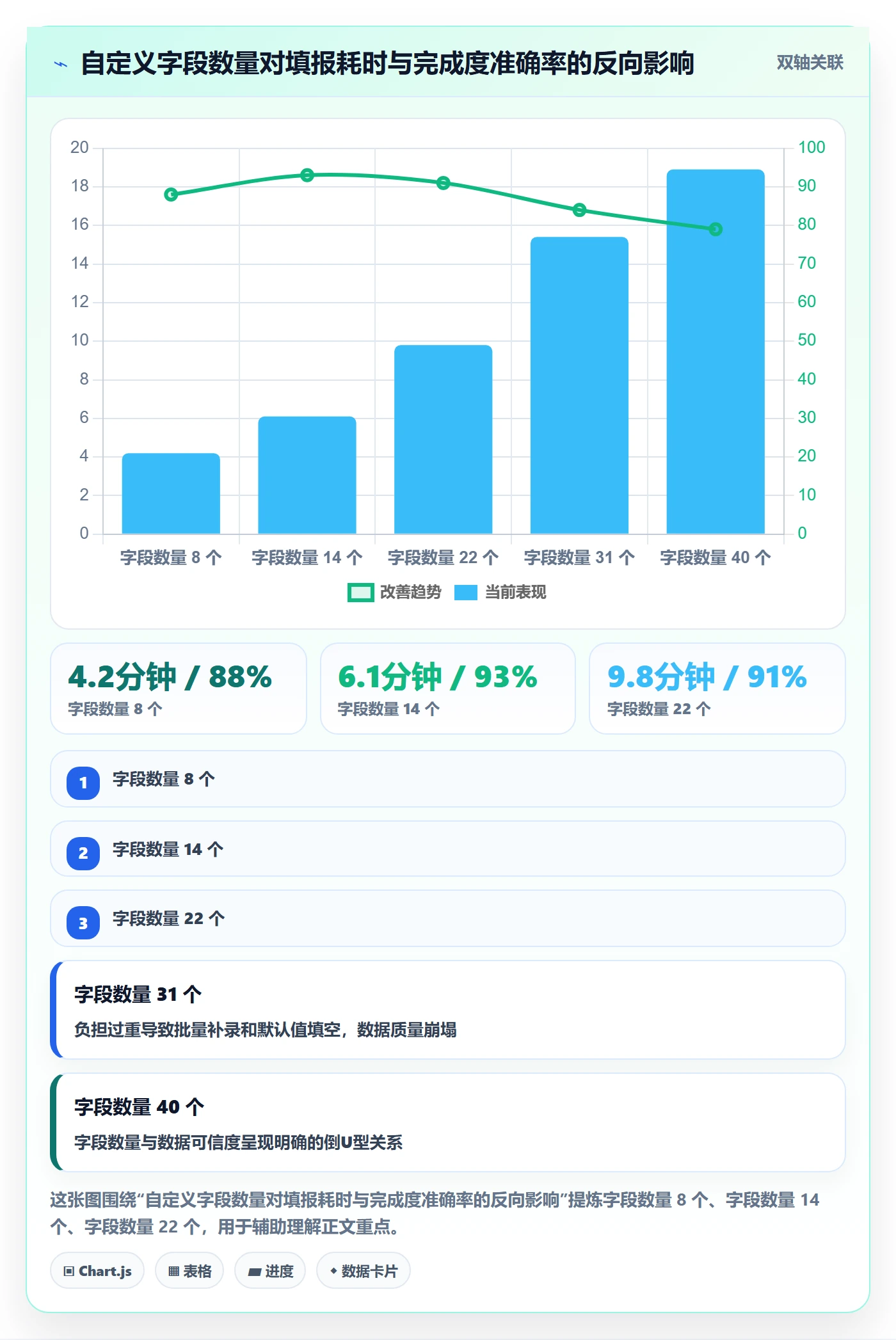896x1340 pixels.
Task: Click the diamond icon in the 数据卡片 tag
Action: [x=333, y=1271]
